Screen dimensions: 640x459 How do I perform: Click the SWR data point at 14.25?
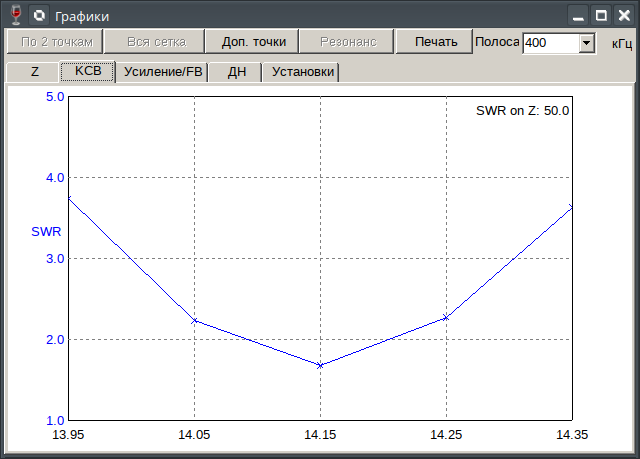pos(446,318)
